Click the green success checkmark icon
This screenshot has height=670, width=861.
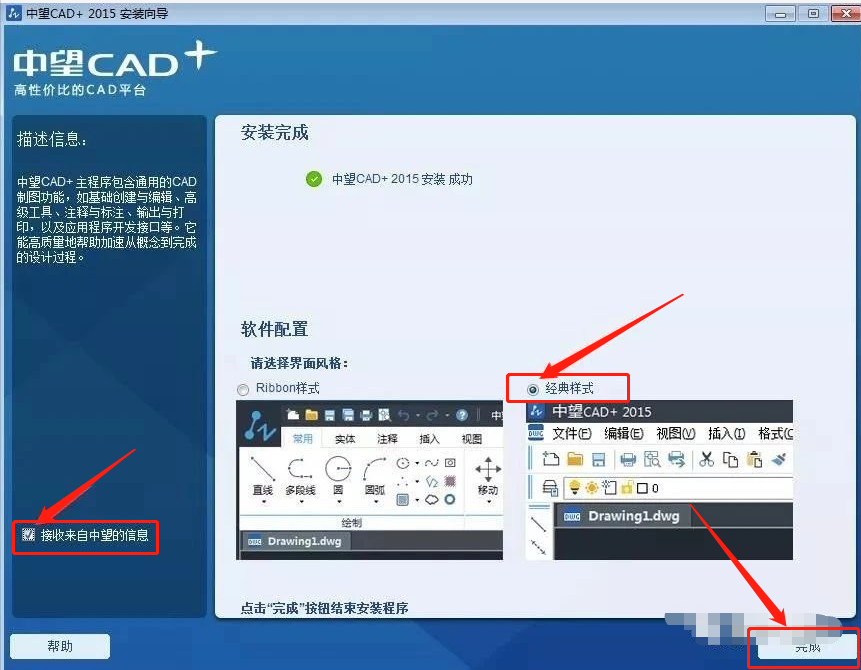(x=314, y=179)
